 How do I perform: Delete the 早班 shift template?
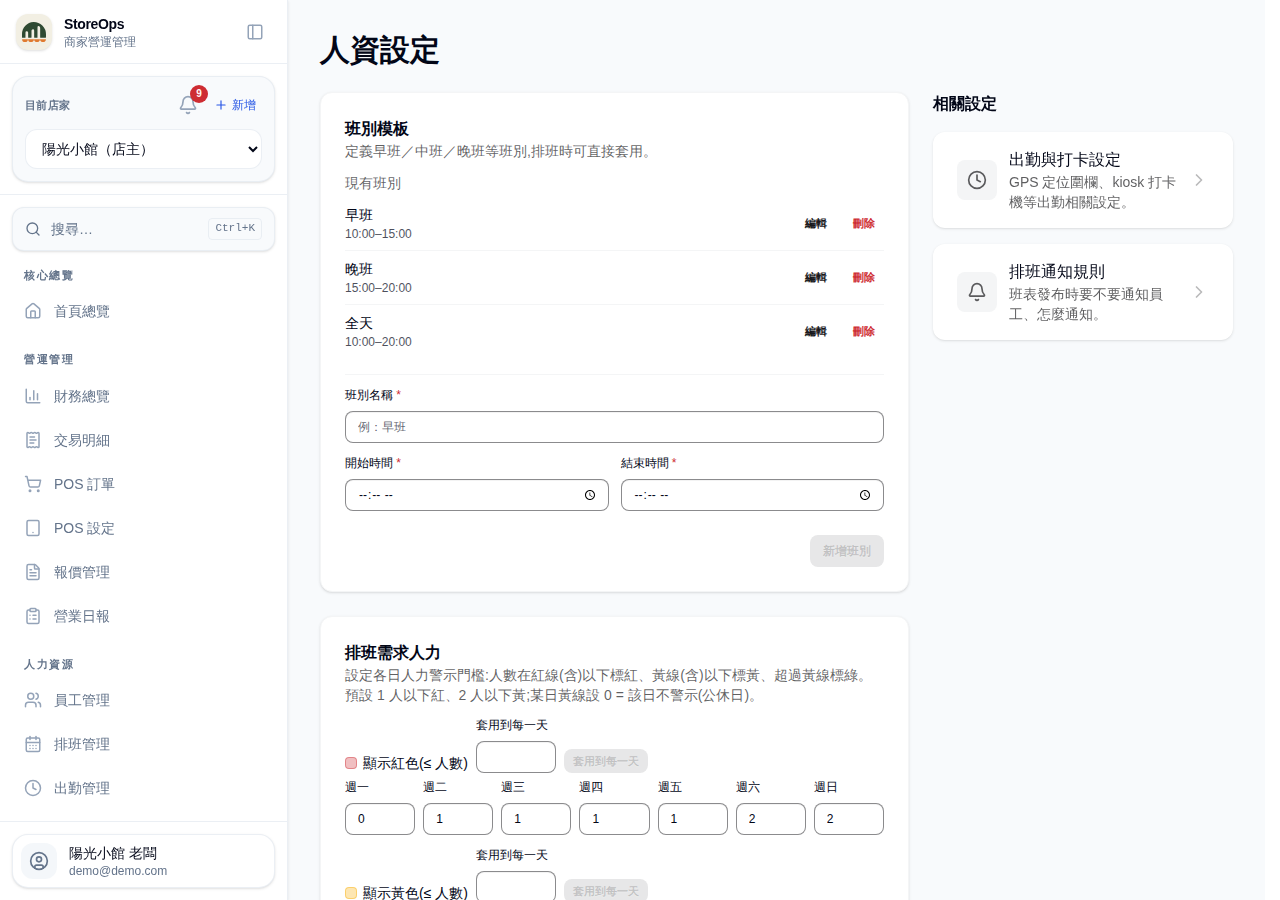(x=864, y=223)
